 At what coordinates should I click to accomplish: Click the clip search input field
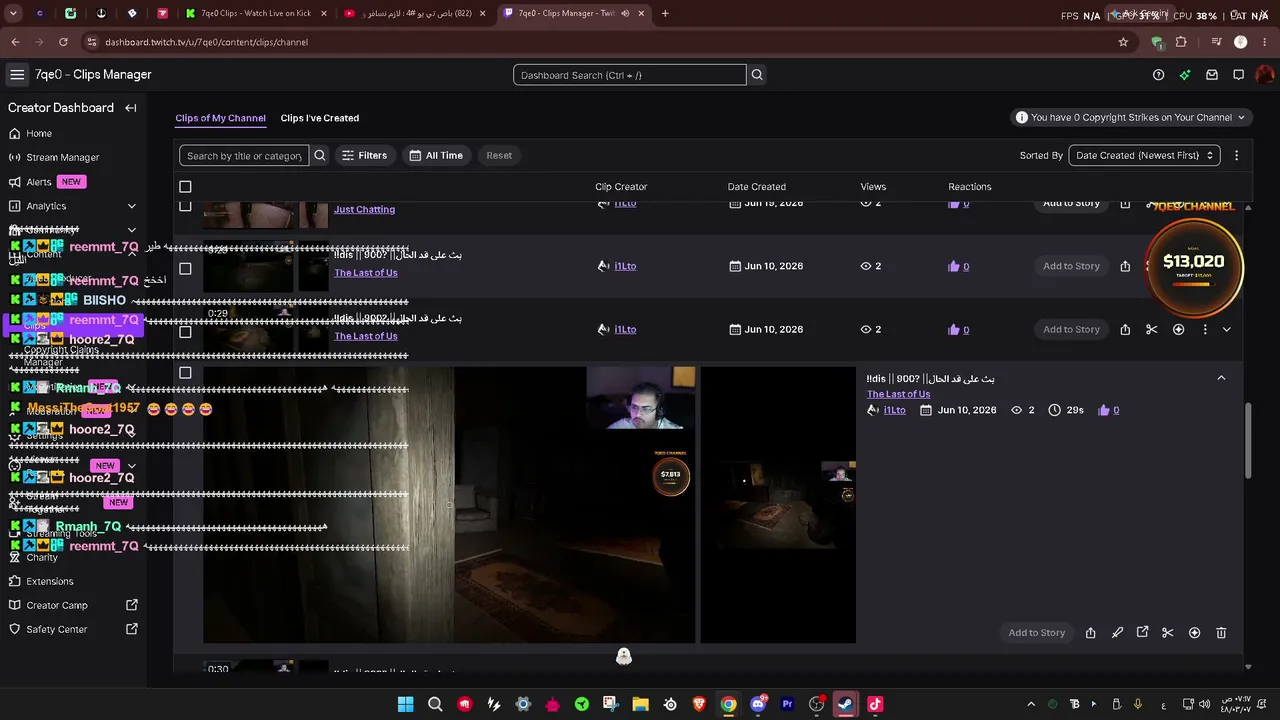(244, 155)
